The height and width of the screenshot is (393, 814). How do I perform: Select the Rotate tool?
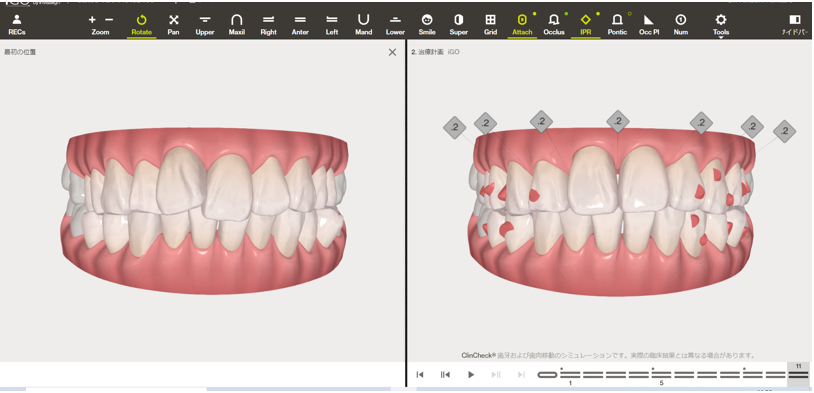(141, 24)
